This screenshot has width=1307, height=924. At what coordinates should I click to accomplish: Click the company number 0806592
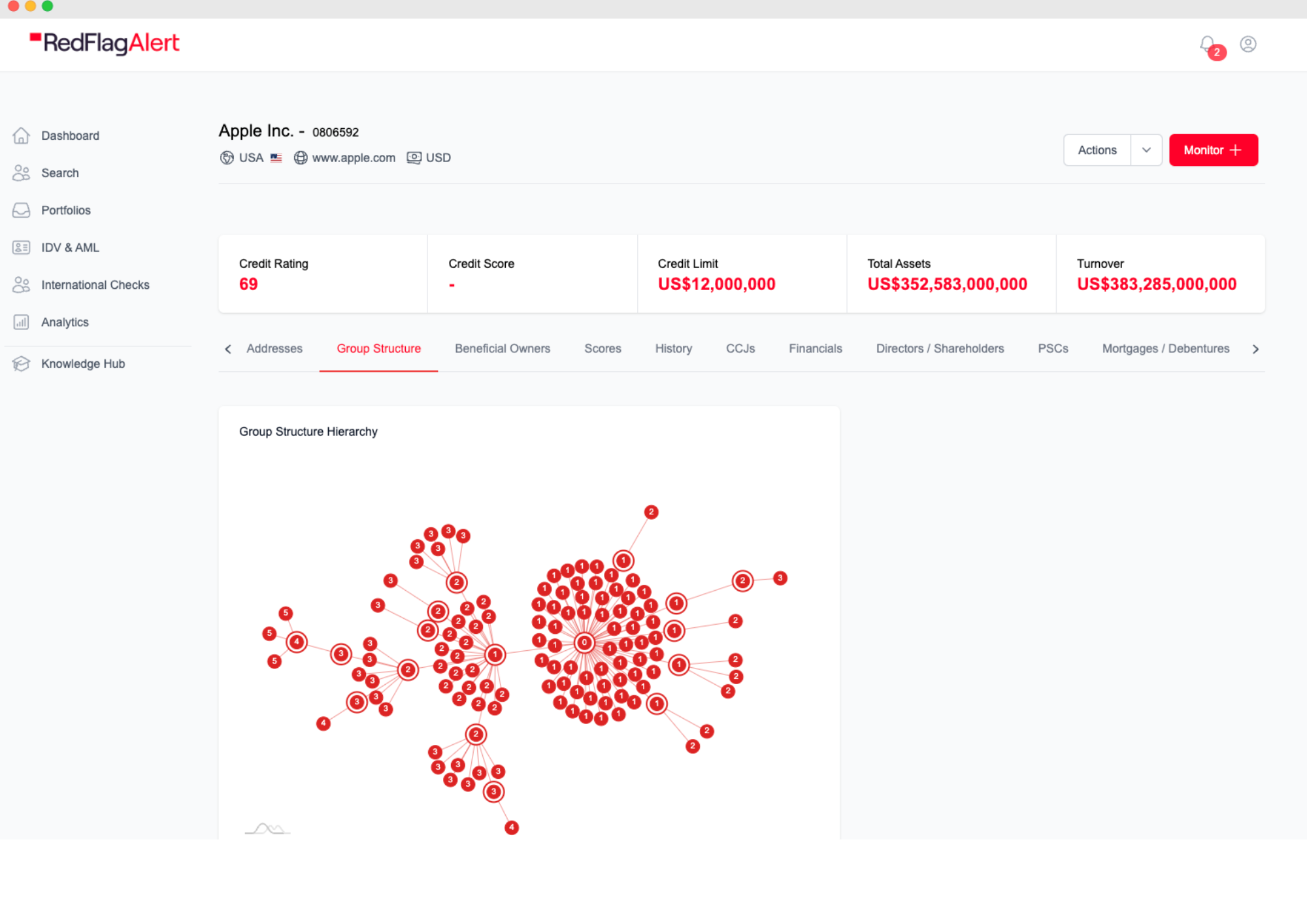[335, 132]
